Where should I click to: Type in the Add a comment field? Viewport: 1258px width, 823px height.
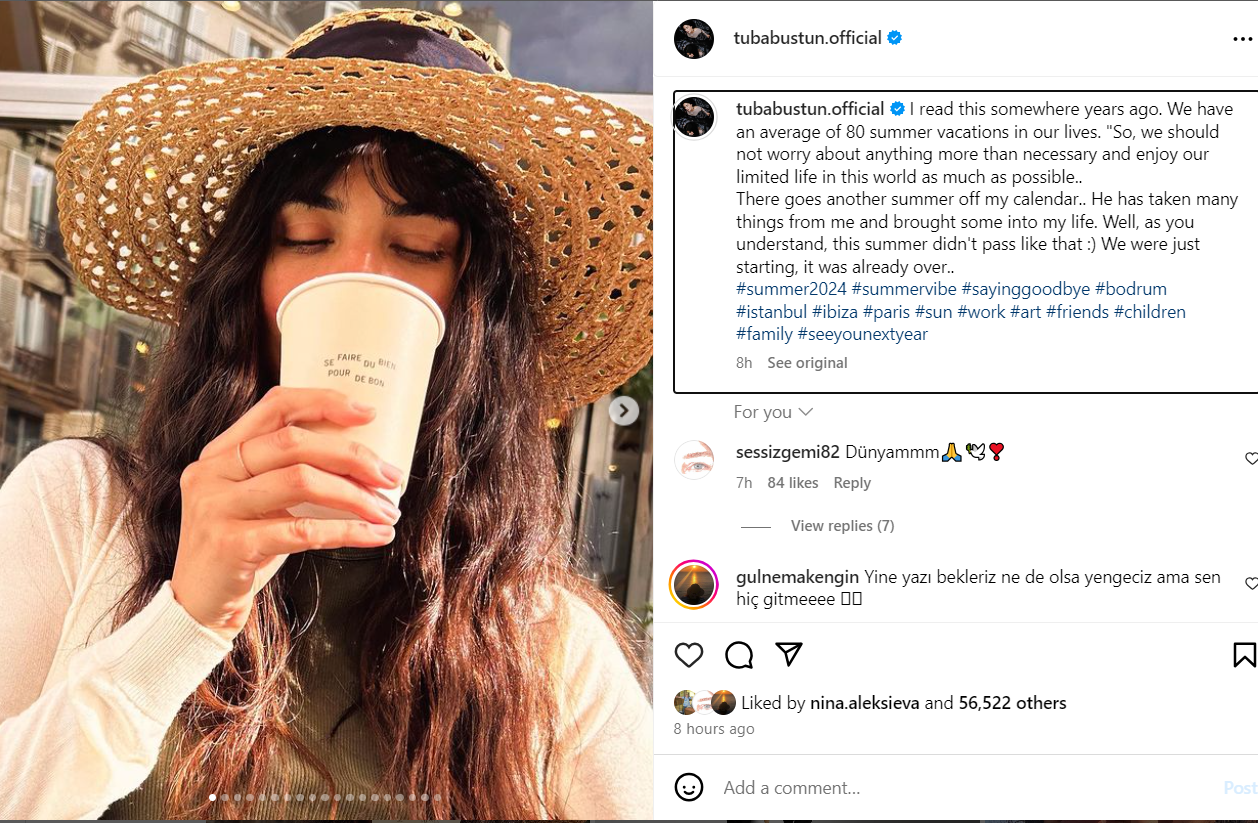pyautogui.click(x=960, y=788)
